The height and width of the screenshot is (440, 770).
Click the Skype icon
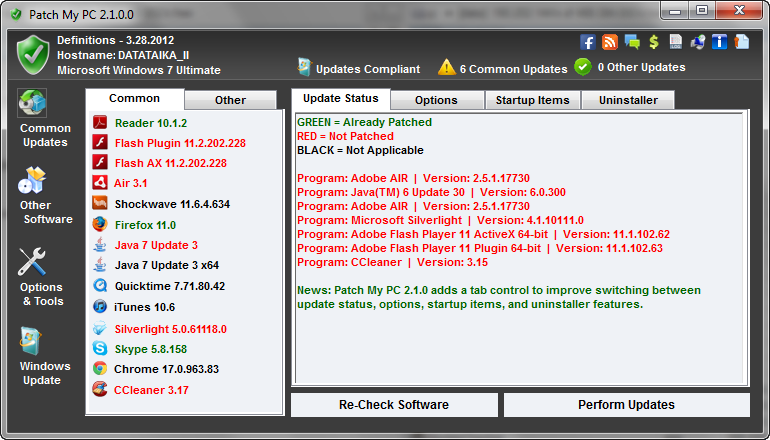(100, 349)
